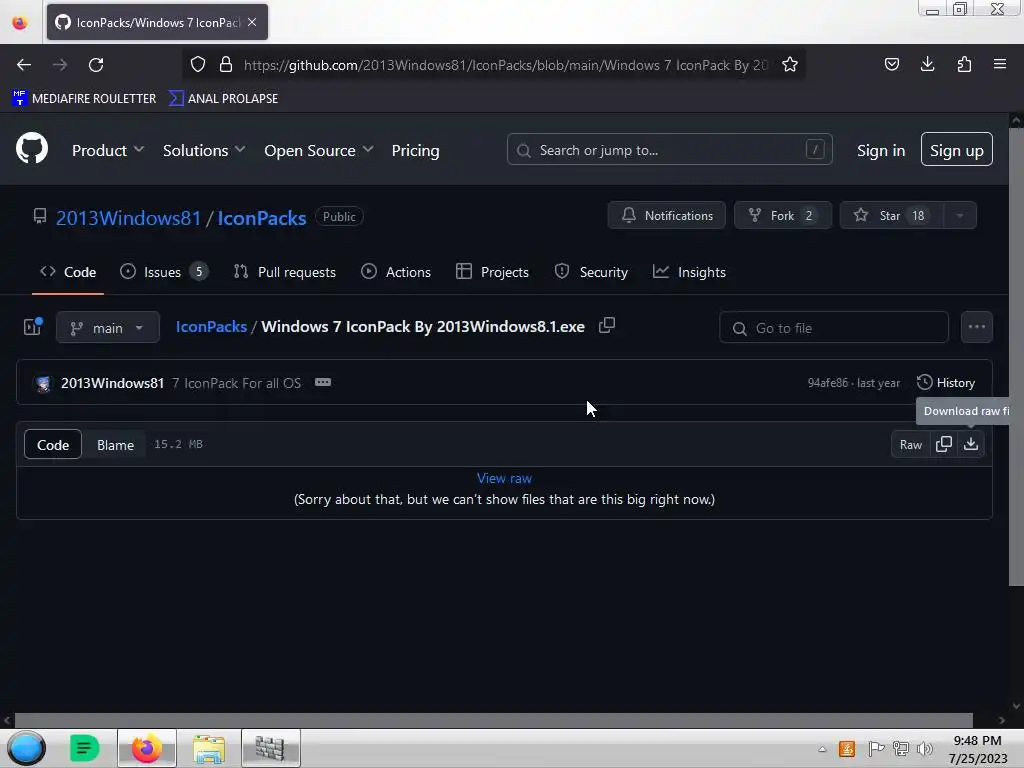The image size is (1024, 768).
Task: Open the 2013Windows81 owner link
Action: [x=128, y=217]
